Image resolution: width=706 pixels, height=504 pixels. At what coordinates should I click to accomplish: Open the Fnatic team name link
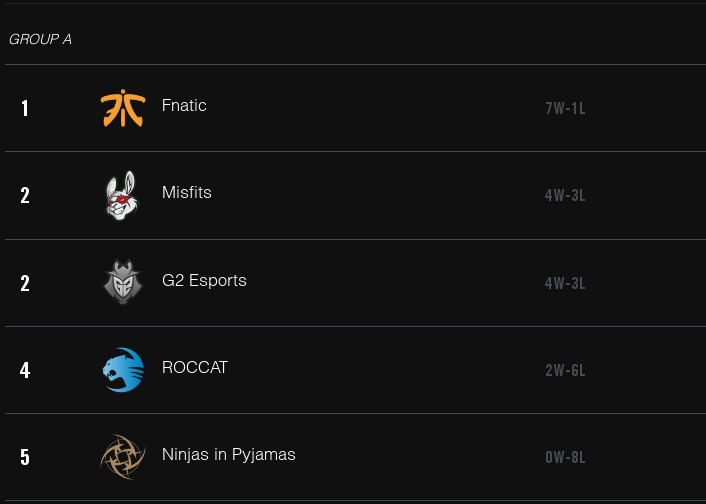click(x=184, y=105)
